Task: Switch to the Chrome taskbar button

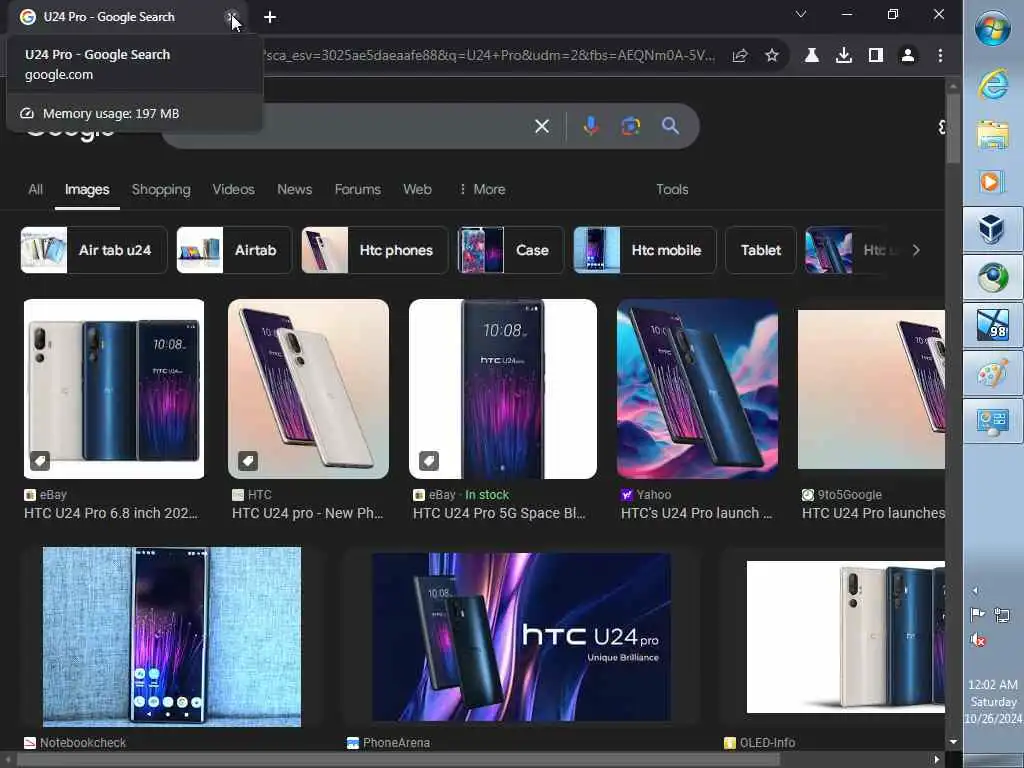Action: coord(993,278)
